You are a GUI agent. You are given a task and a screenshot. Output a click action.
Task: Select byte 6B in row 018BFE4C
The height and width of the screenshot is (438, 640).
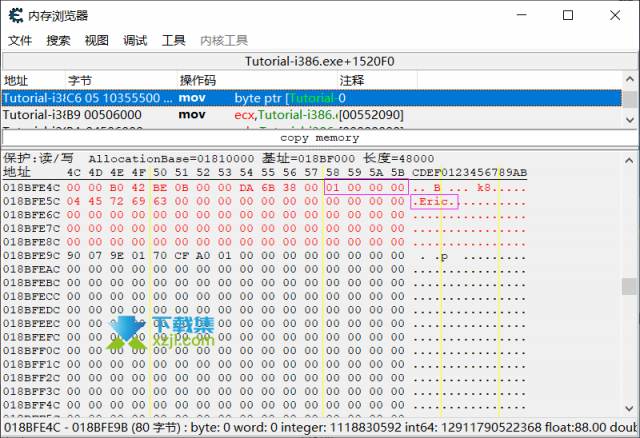coord(268,188)
